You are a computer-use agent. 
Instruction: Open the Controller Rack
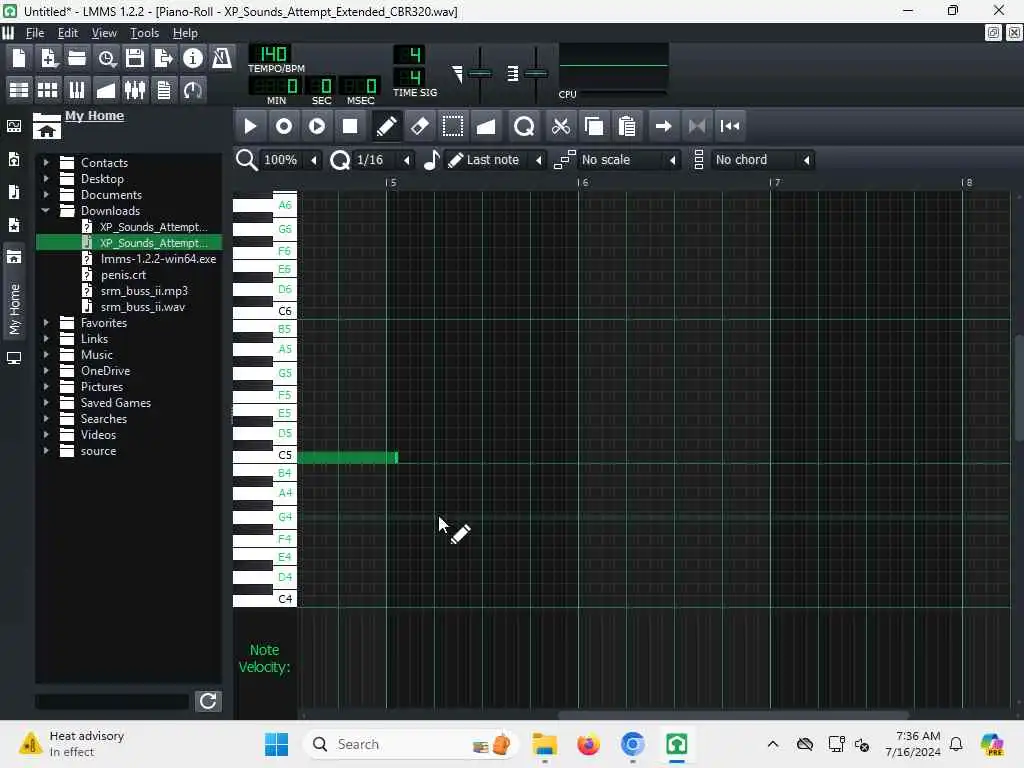[193, 89]
